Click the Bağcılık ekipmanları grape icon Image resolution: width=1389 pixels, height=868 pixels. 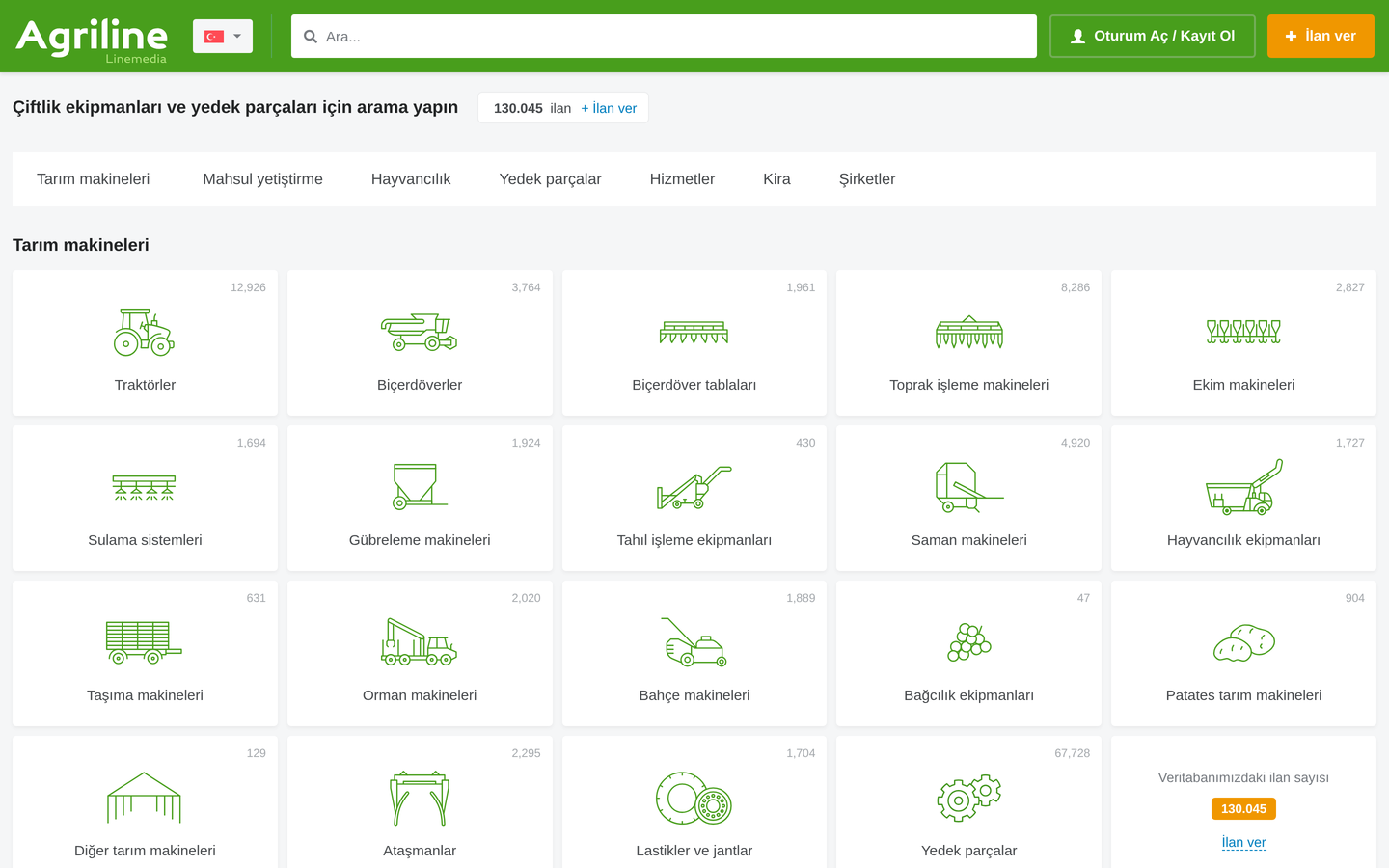pyautogui.click(x=969, y=642)
